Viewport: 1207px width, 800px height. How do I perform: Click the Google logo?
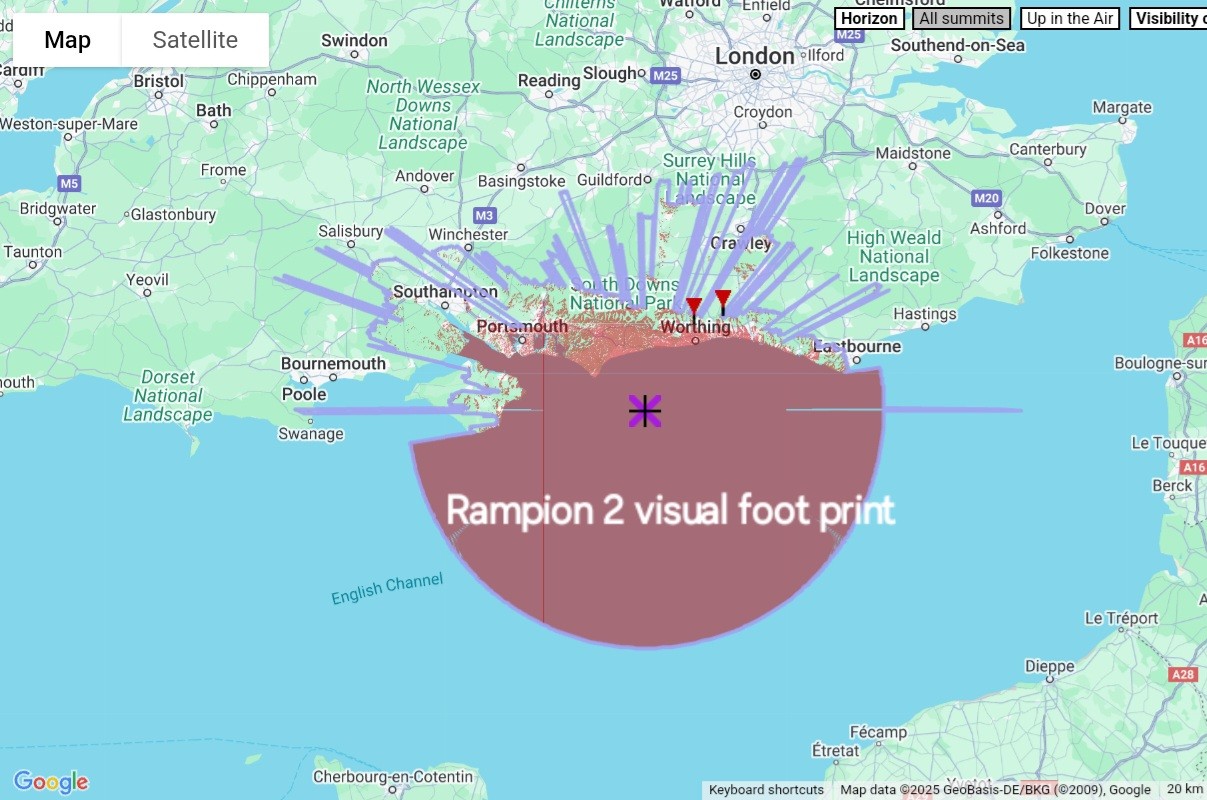point(51,782)
